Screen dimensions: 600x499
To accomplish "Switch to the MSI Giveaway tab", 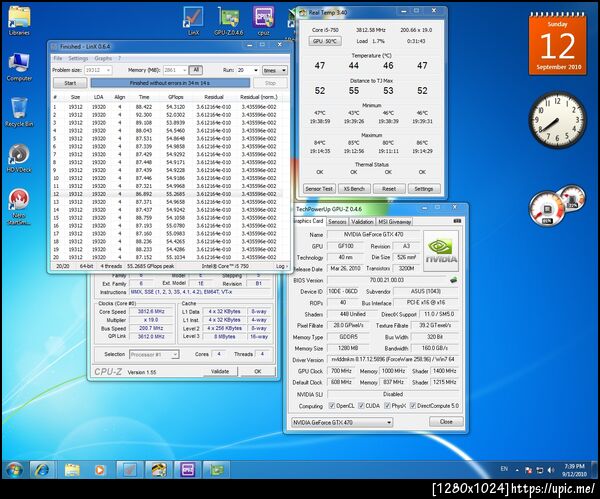I will pos(395,222).
